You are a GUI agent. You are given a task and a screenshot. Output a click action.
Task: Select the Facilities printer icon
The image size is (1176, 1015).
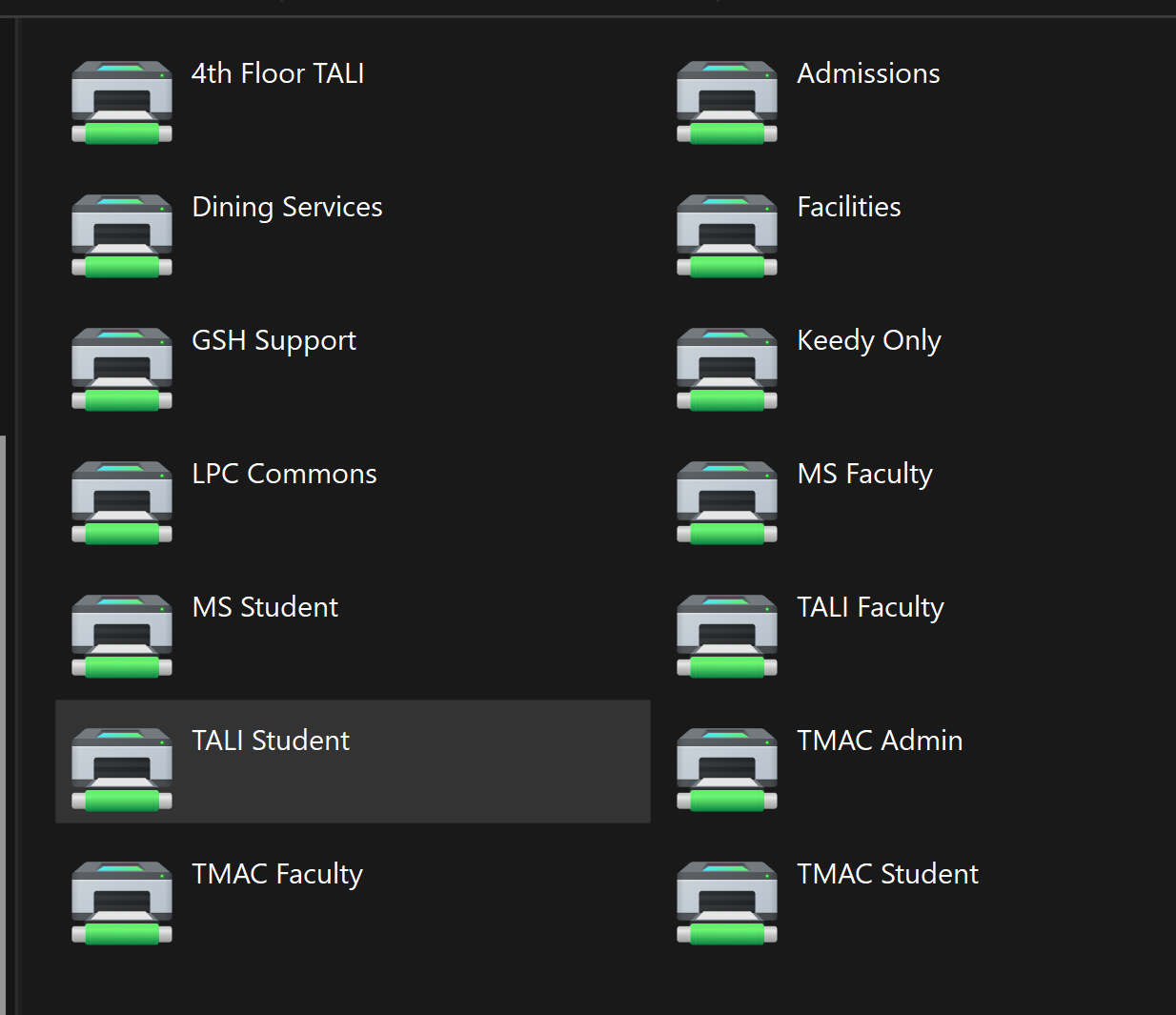[727, 235]
